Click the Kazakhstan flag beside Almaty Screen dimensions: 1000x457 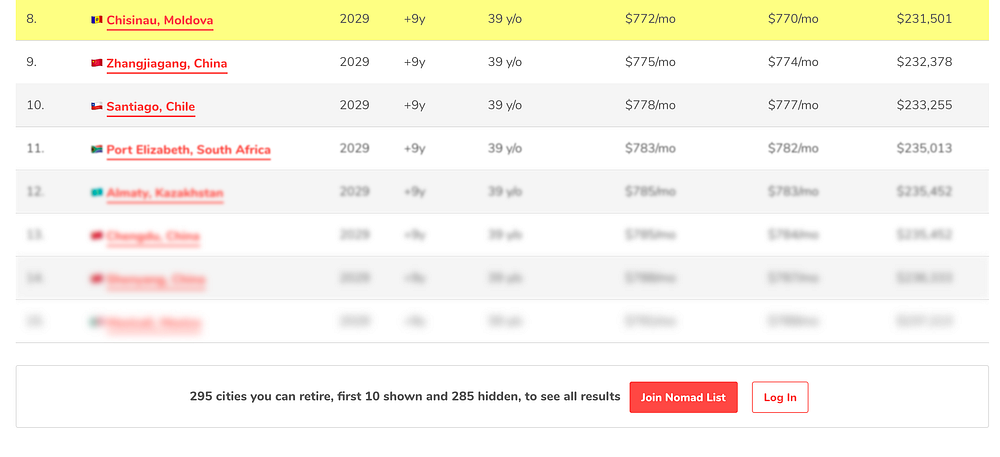point(97,192)
